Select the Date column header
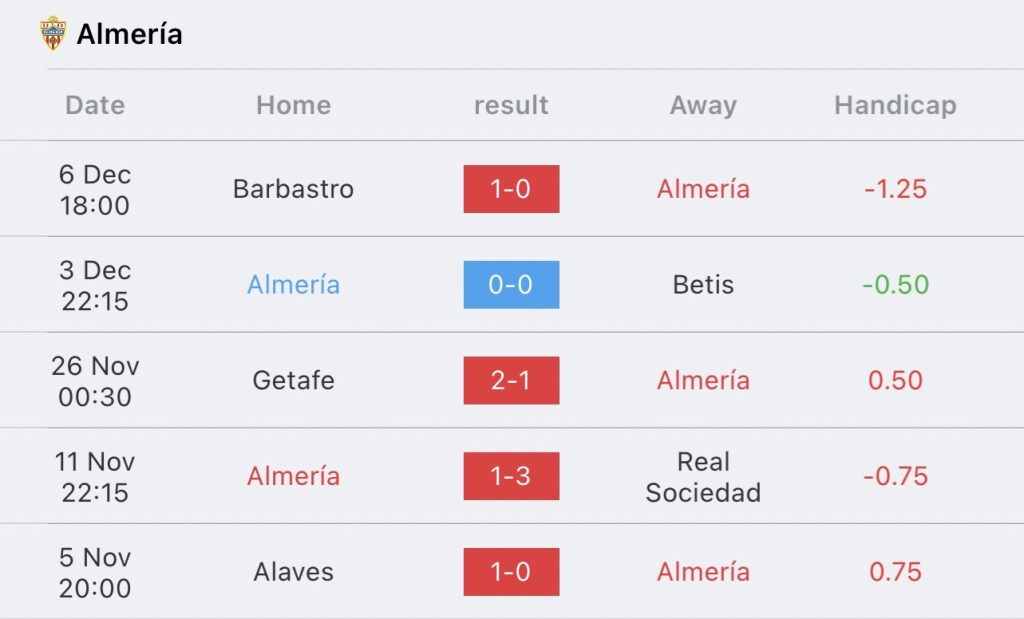1024x619 pixels. (x=95, y=105)
